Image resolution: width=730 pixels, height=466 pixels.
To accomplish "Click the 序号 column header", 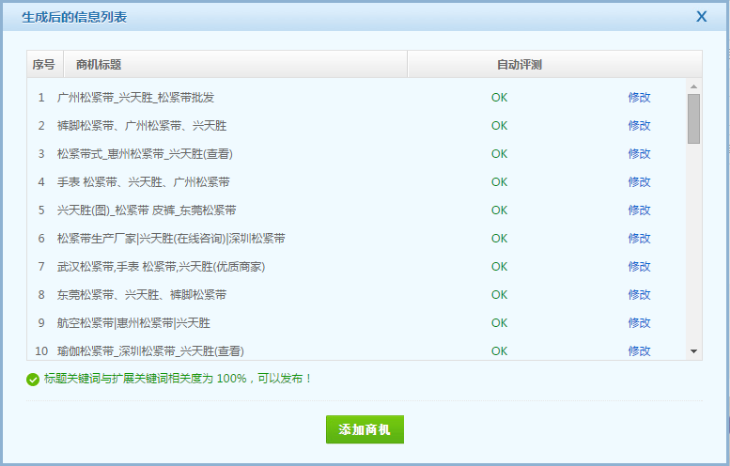I will click(43, 65).
